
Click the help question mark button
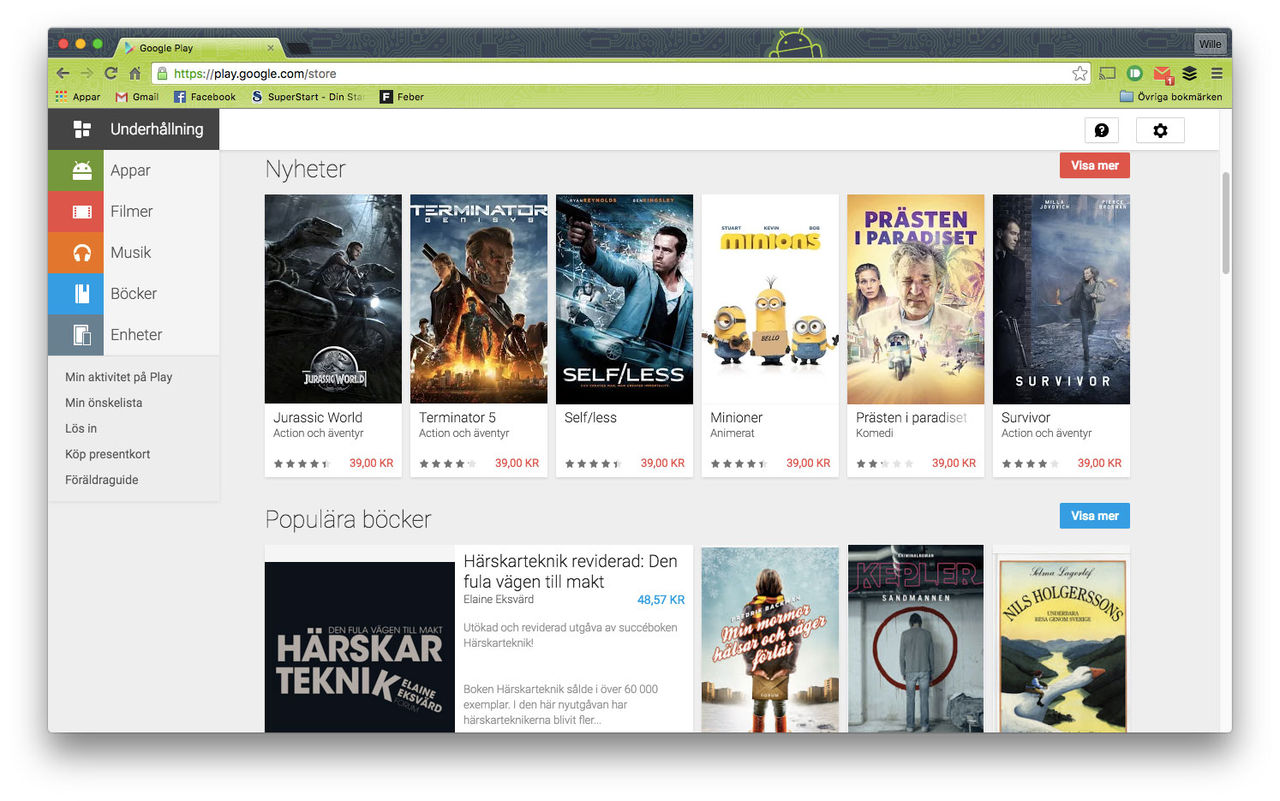(x=1102, y=130)
